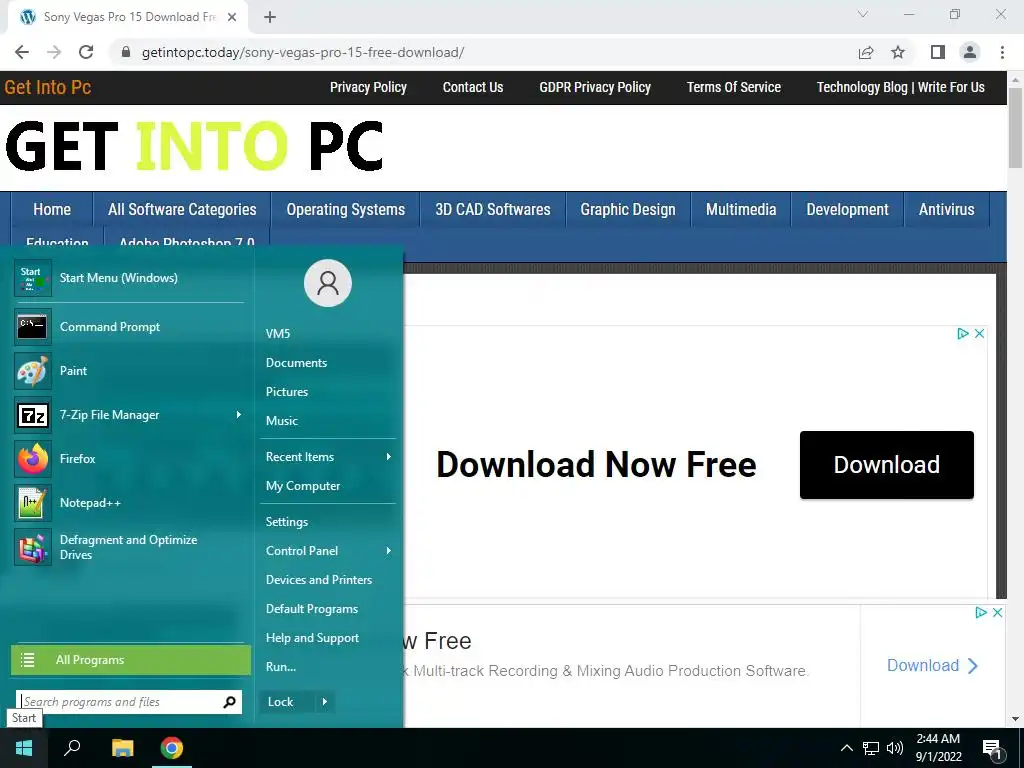Open Default Programs
The width and height of the screenshot is (1024, 768).
[x=312, y=609]
